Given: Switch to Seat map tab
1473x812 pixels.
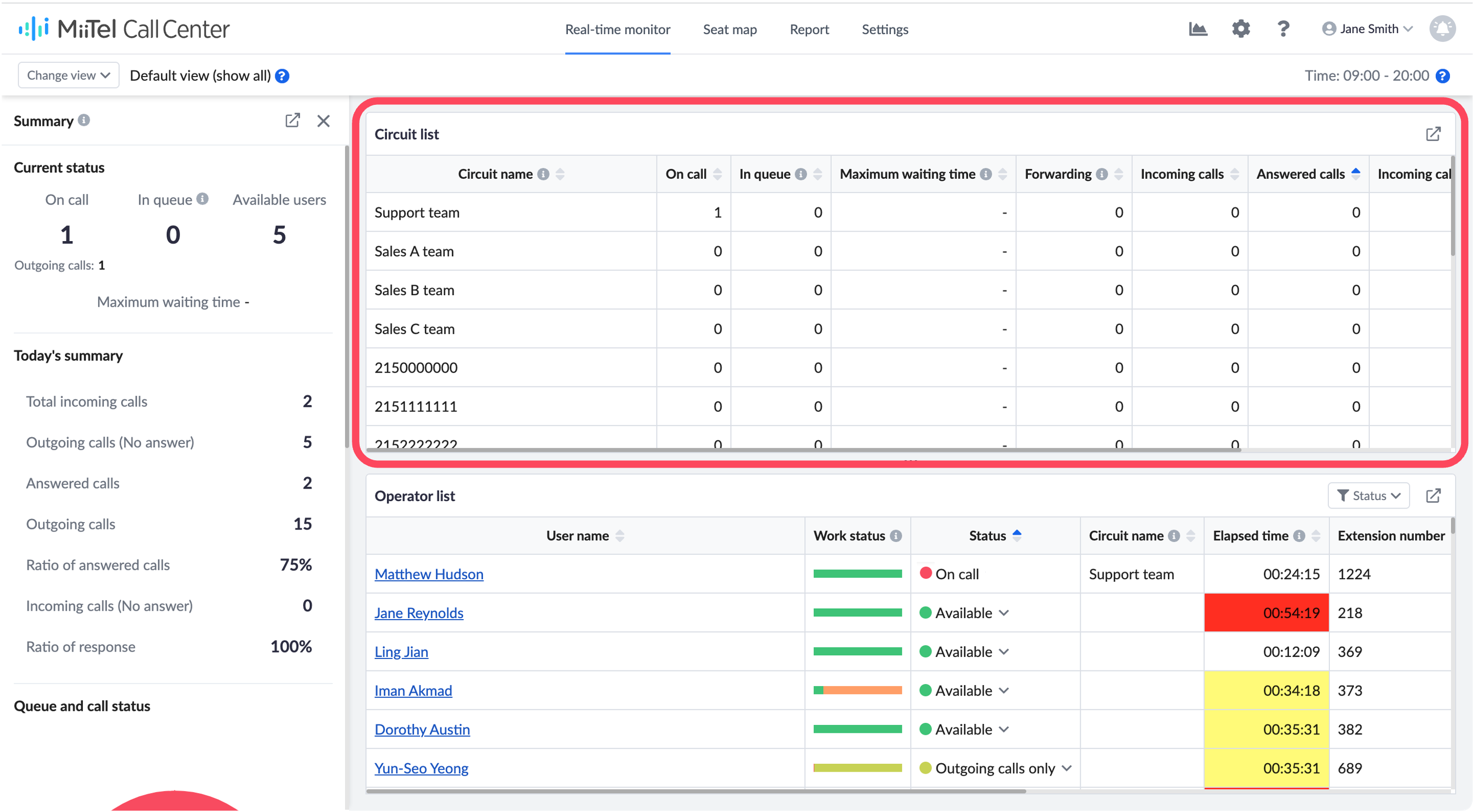Looking at the screenshot, I should 729,29.
